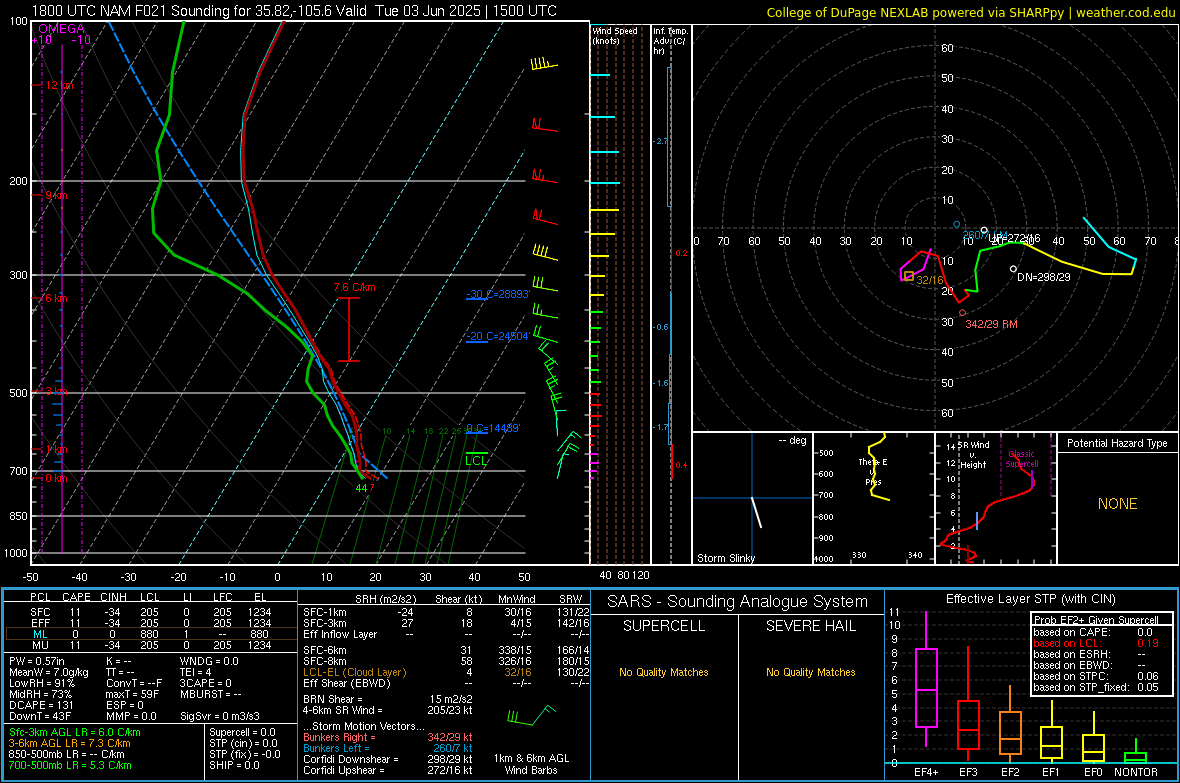The image size is (1180, 783).
Task: Click No Quality Matches under SUPERCELL
Action: coord(664,672)
